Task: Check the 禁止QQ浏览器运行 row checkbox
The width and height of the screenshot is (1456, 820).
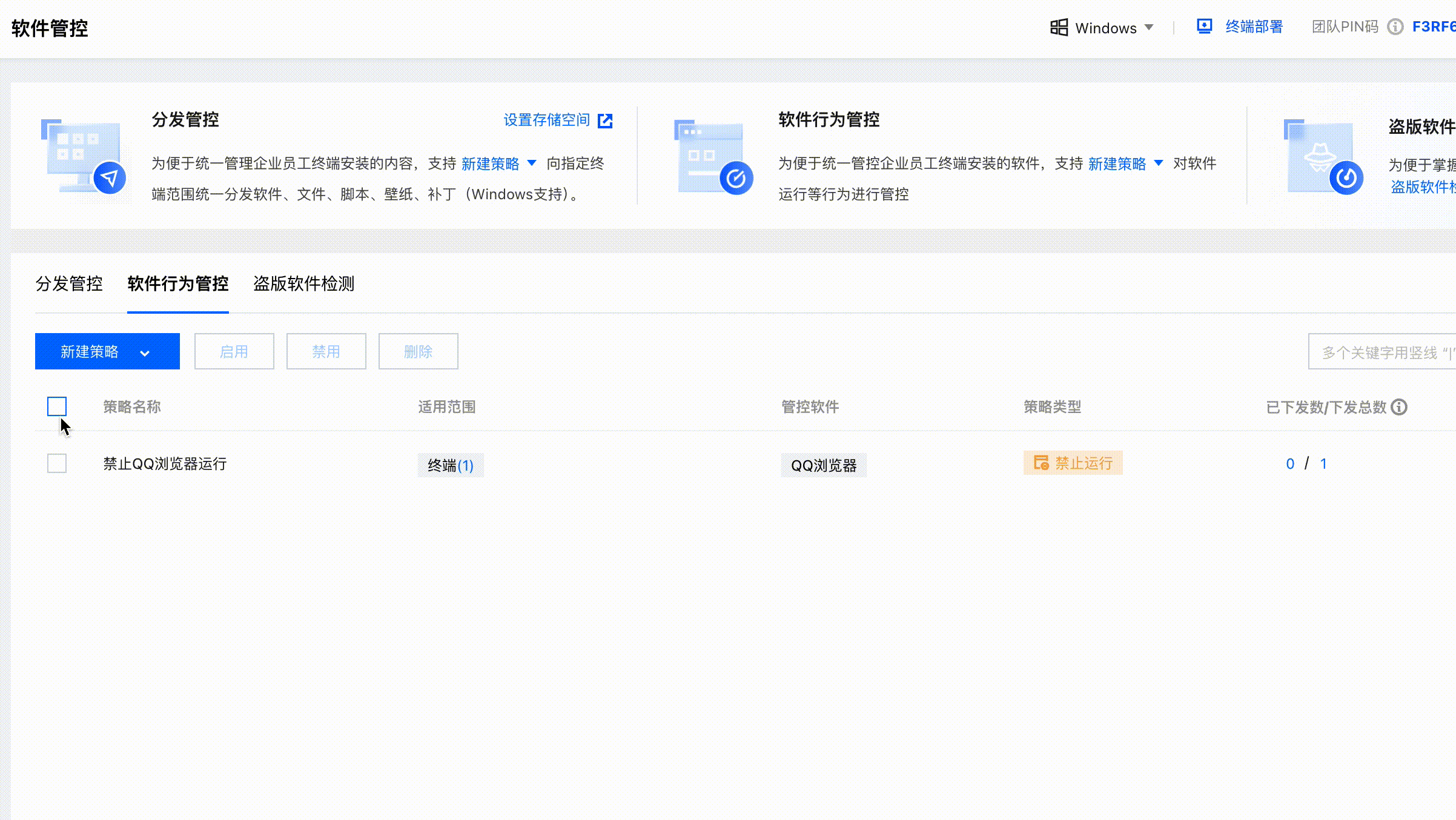Action: tap(57, 463)
